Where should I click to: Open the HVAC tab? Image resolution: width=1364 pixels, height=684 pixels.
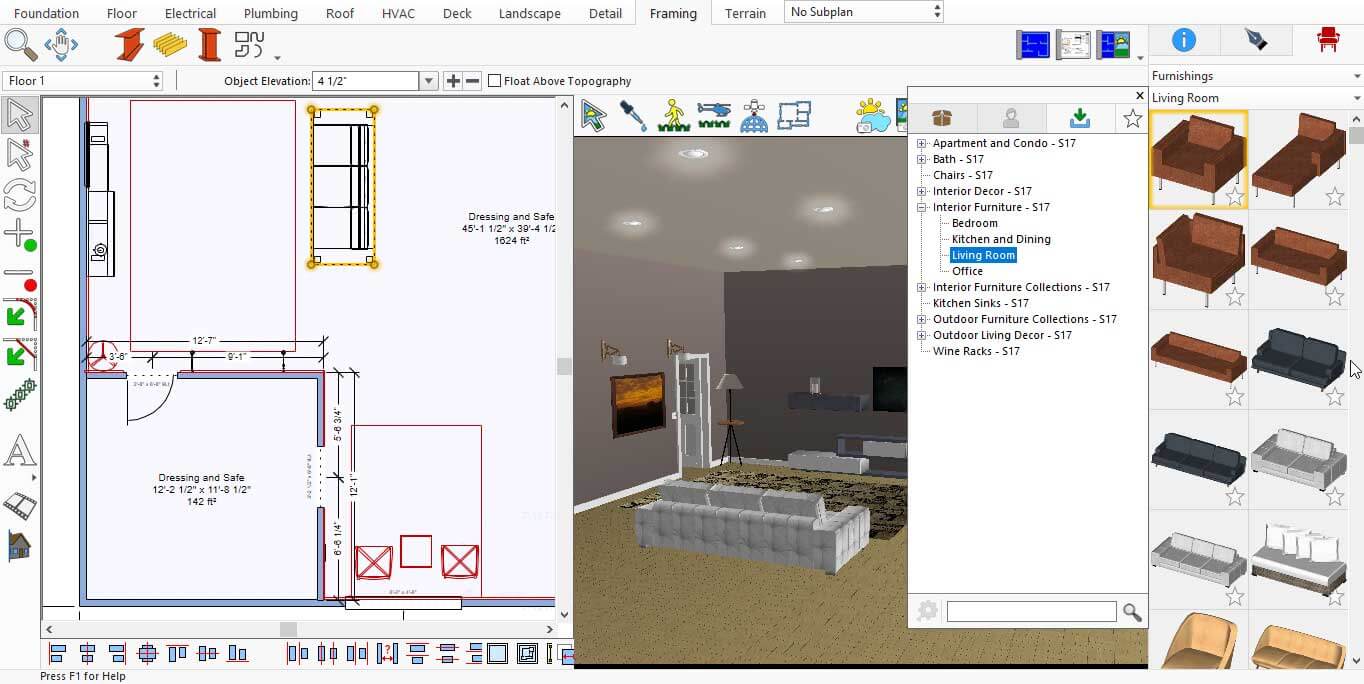coord(400,13)
